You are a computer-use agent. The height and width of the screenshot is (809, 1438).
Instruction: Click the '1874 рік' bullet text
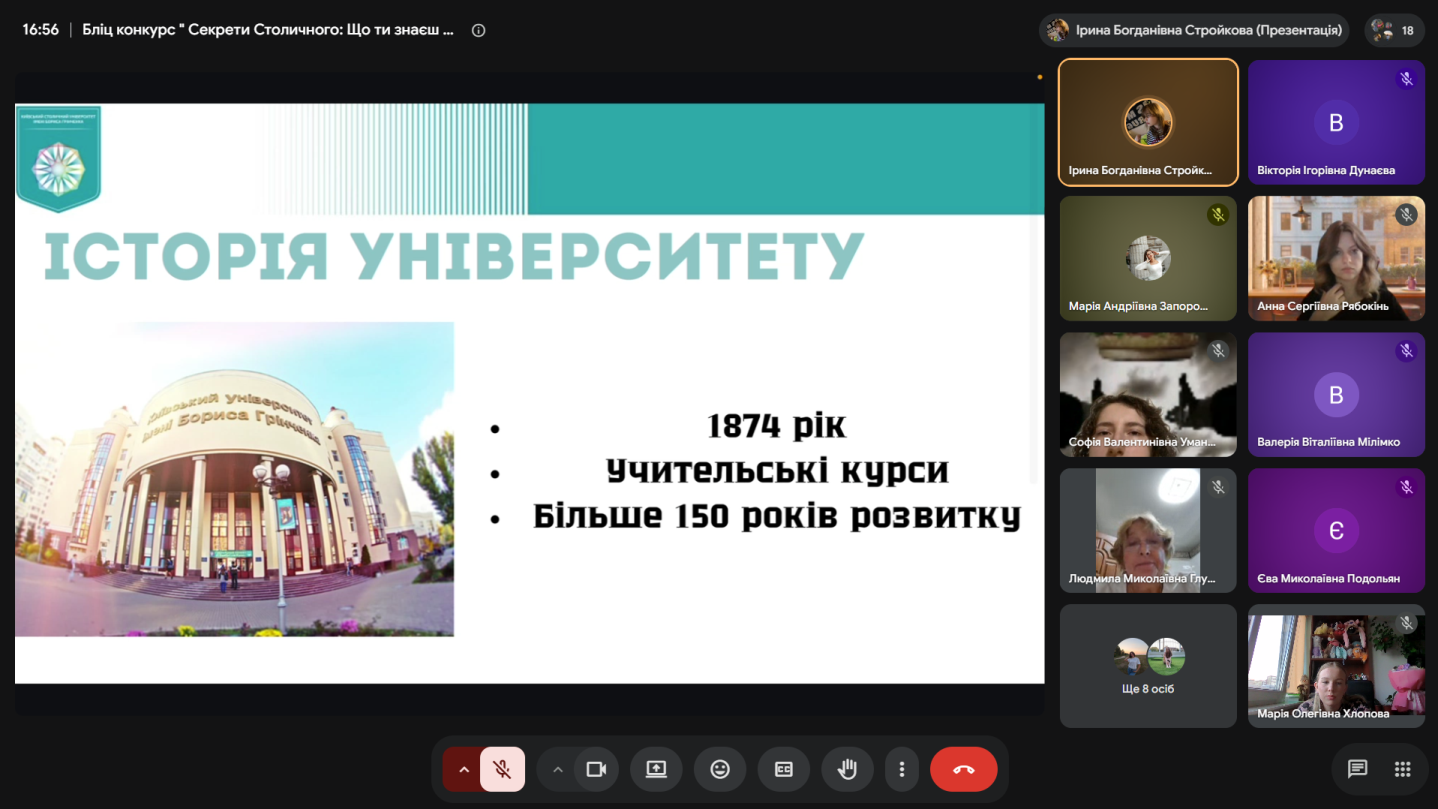(776, 426)
